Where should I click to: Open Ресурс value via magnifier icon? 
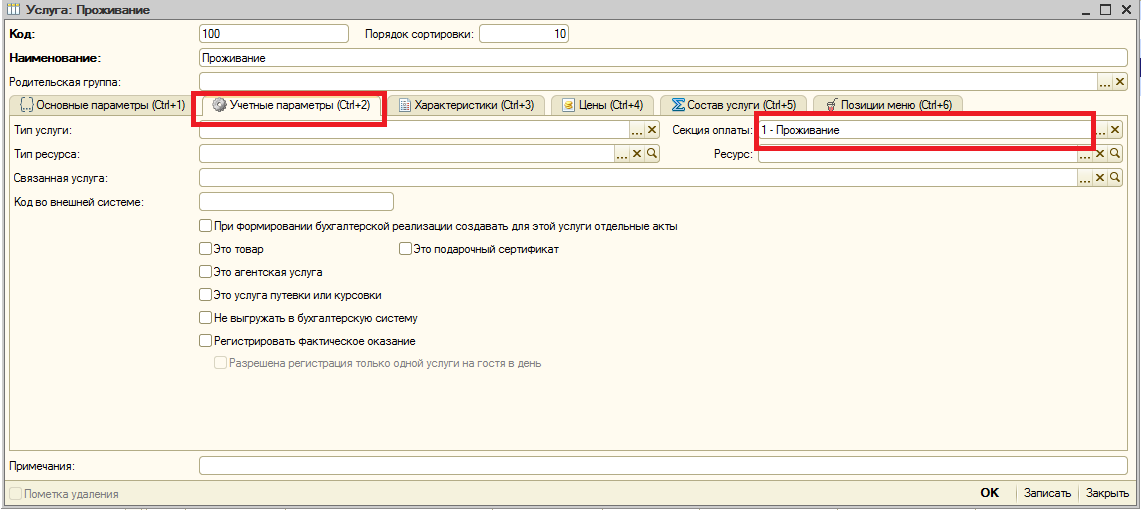pos(1113,154)
